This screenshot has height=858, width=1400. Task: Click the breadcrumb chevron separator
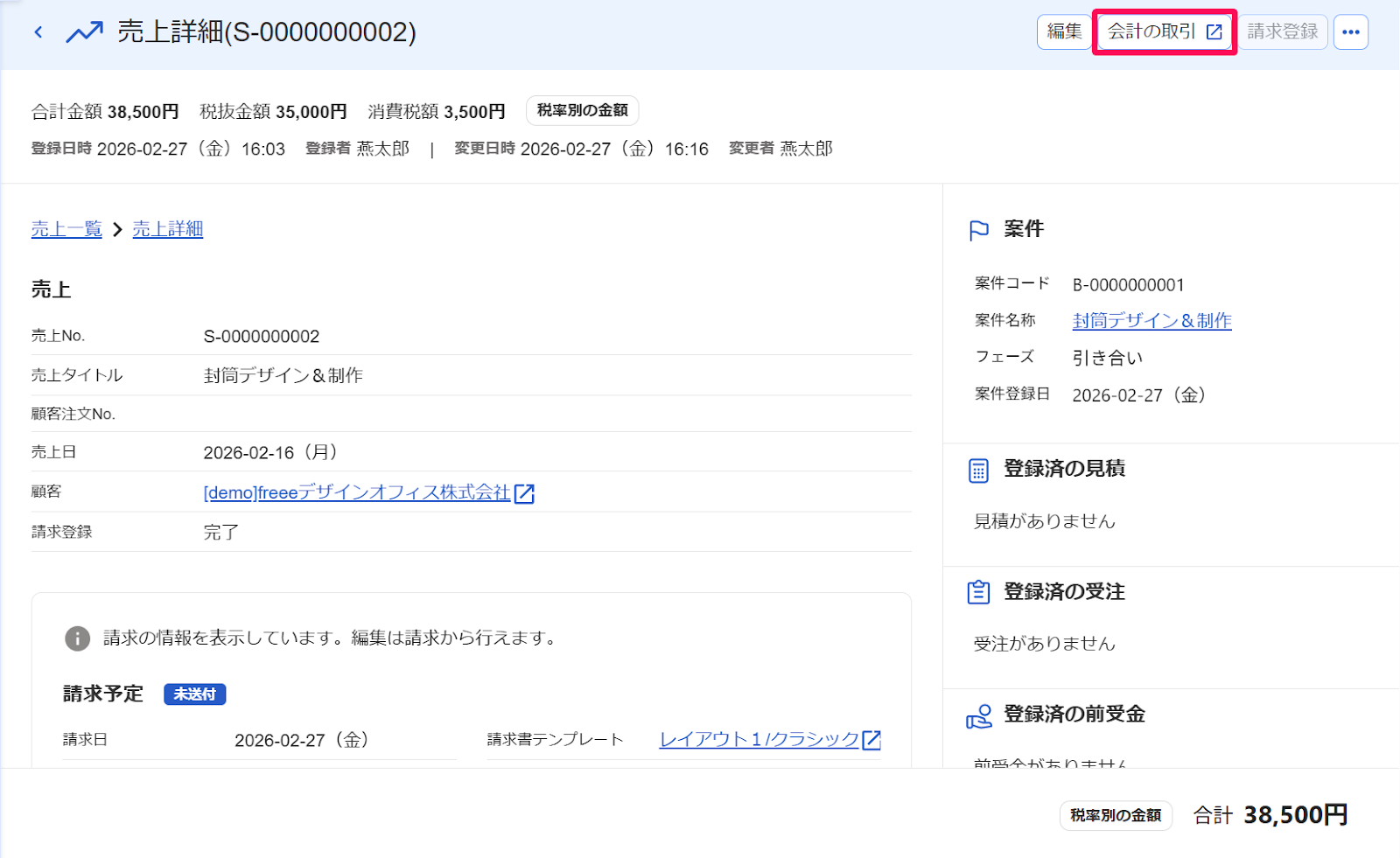click(x=117, y=229)
